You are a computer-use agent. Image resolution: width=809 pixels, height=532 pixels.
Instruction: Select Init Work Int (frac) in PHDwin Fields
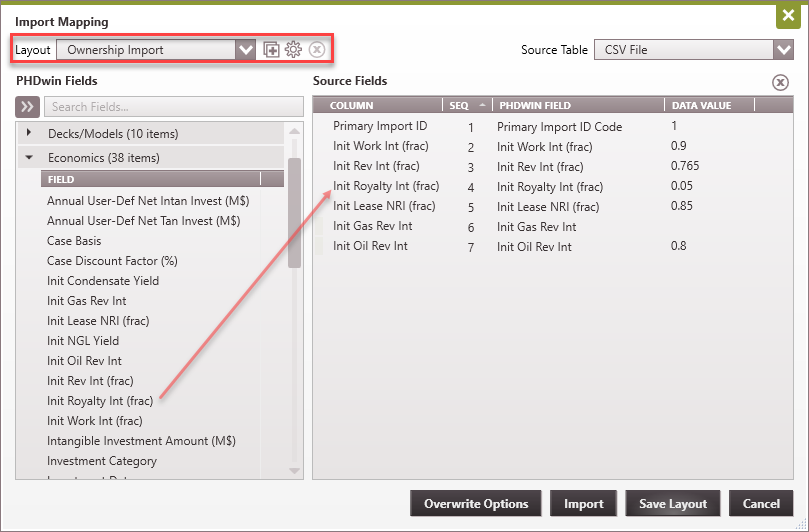[x=94, y=421]
